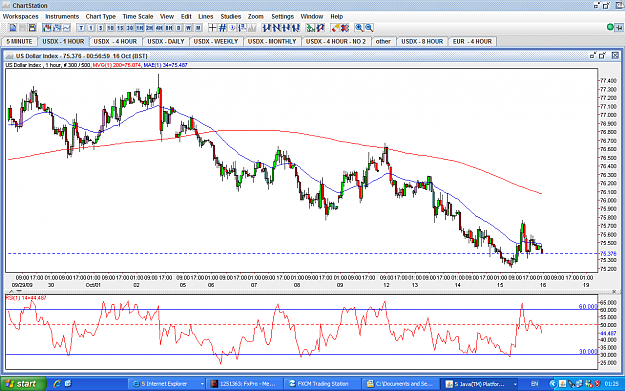Open the Instruments menu
This screenshot has height=391, width=625.
click(x=62, y=17)
